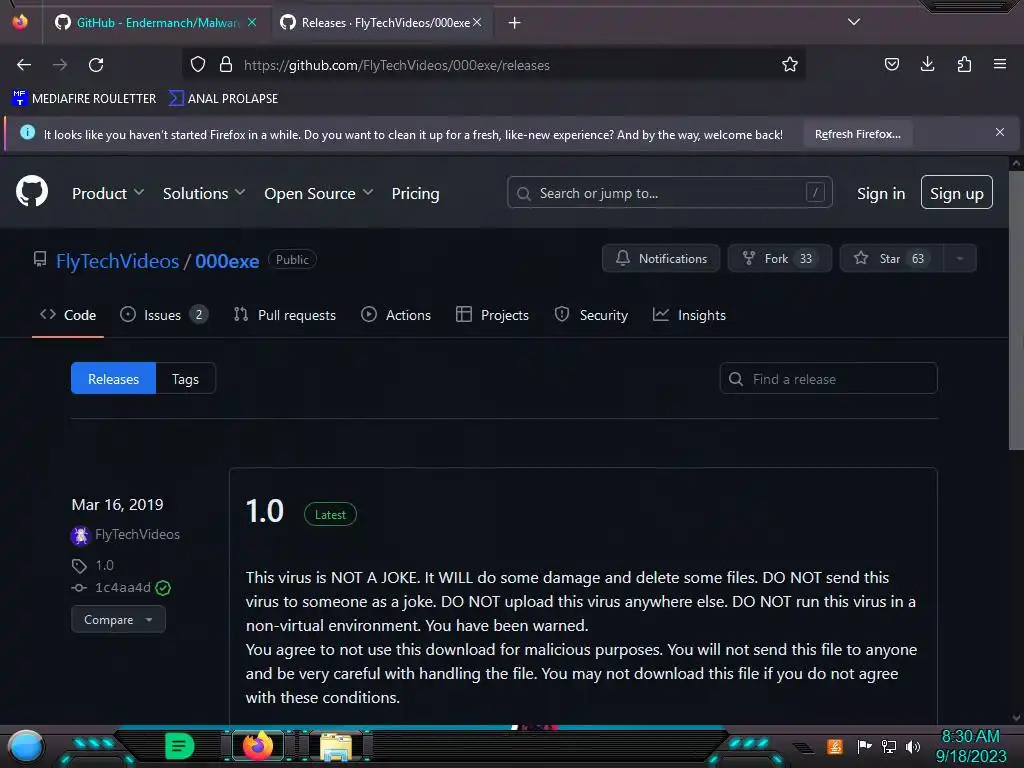Click the forward navigation arrow
This screenshot has height=768, width=1024.
tap(60, 65)
